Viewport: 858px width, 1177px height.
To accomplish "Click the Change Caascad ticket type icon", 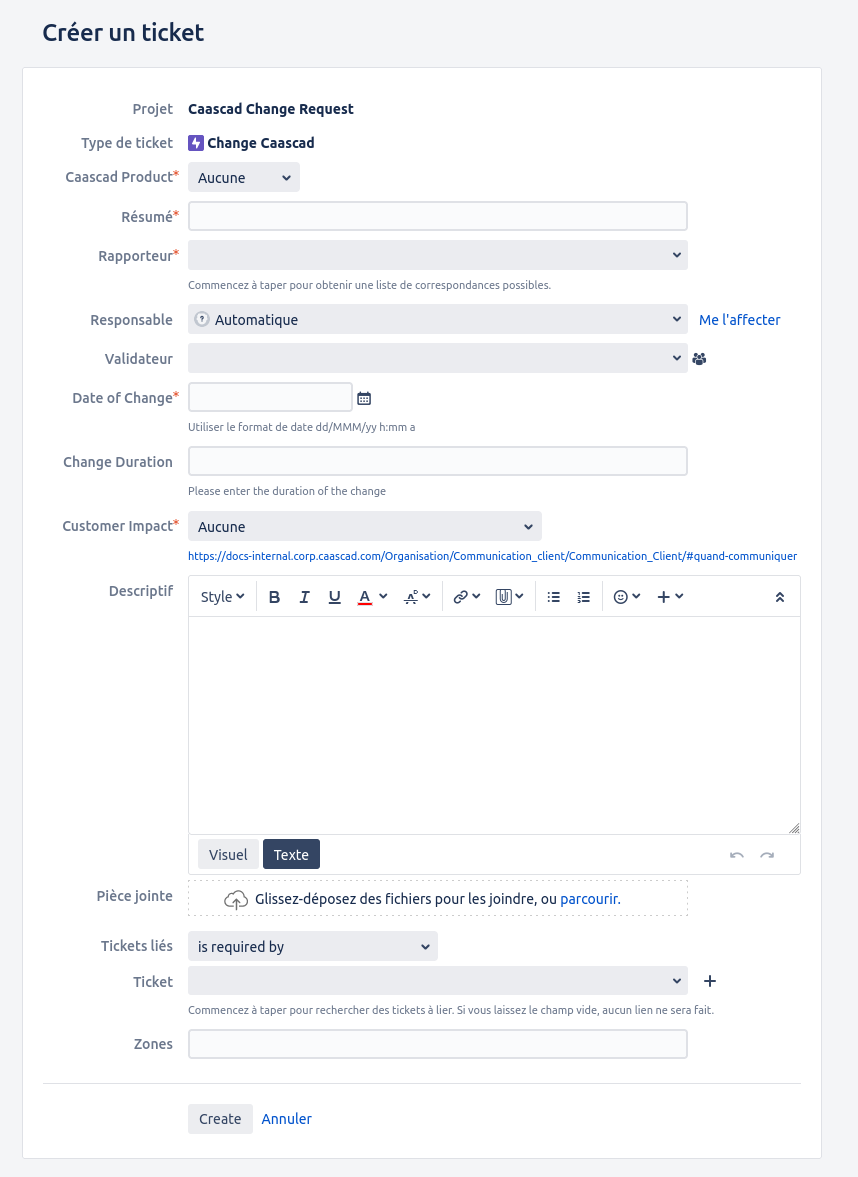I will click(196, 143).
